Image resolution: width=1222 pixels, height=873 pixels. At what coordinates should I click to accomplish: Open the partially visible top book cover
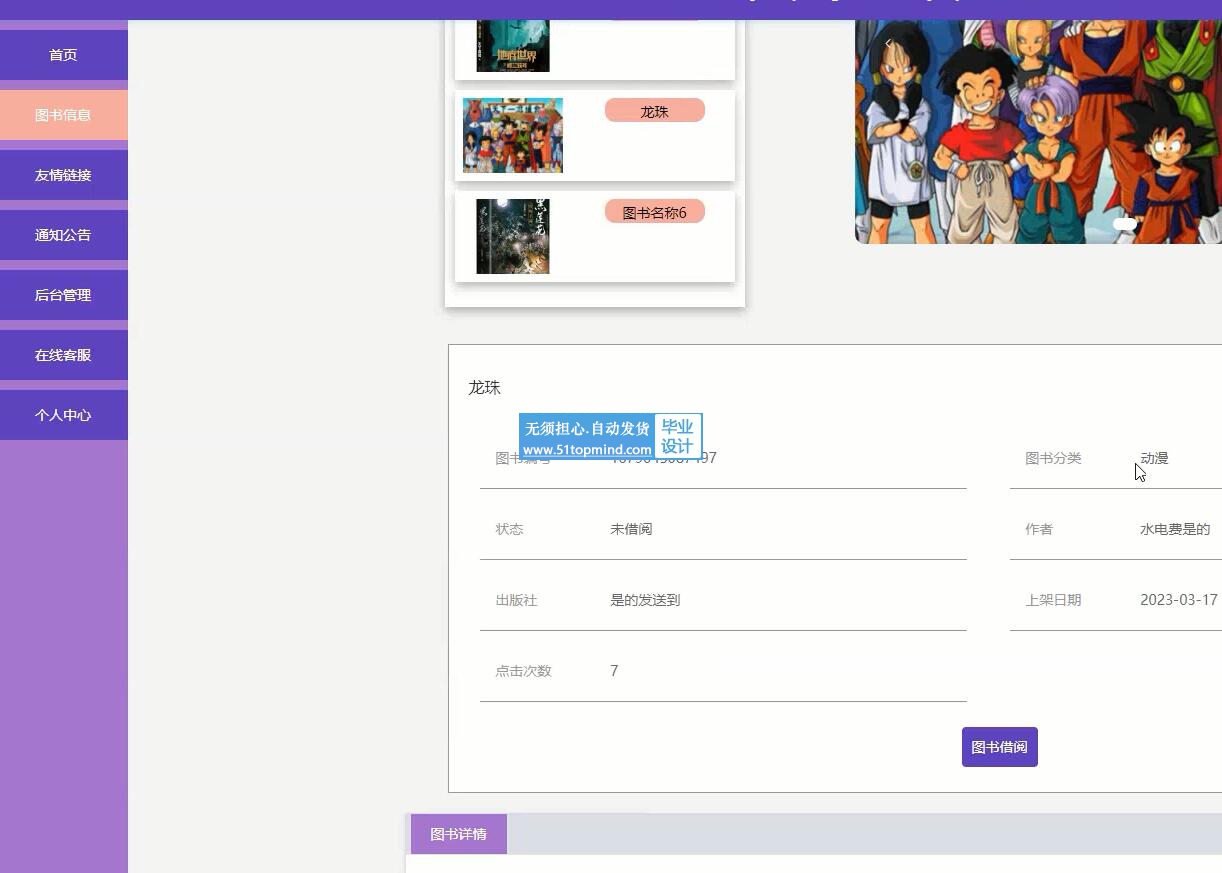(513, 46)
